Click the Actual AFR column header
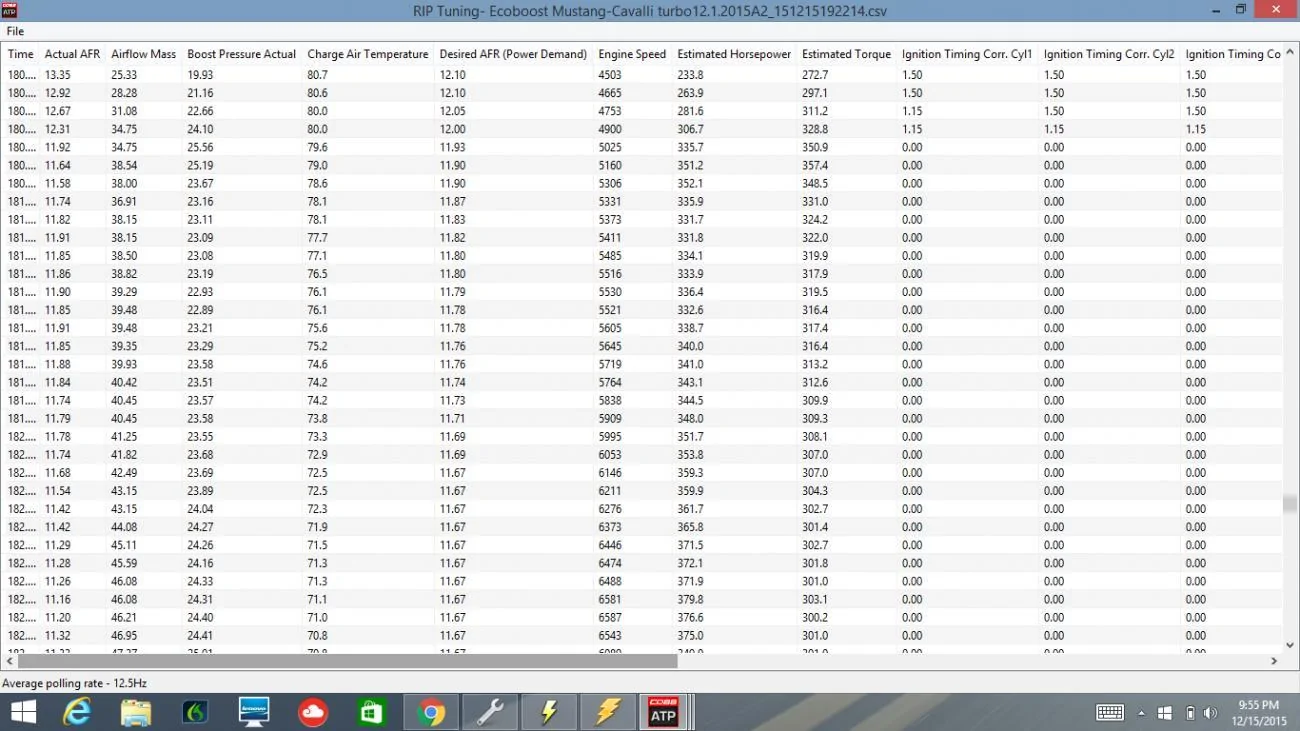Screen dimensions: 1300x731 click(x=72, y=54)
